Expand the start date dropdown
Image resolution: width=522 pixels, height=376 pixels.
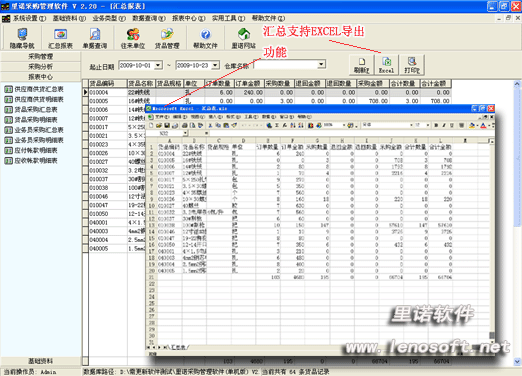tap(158, 65)
